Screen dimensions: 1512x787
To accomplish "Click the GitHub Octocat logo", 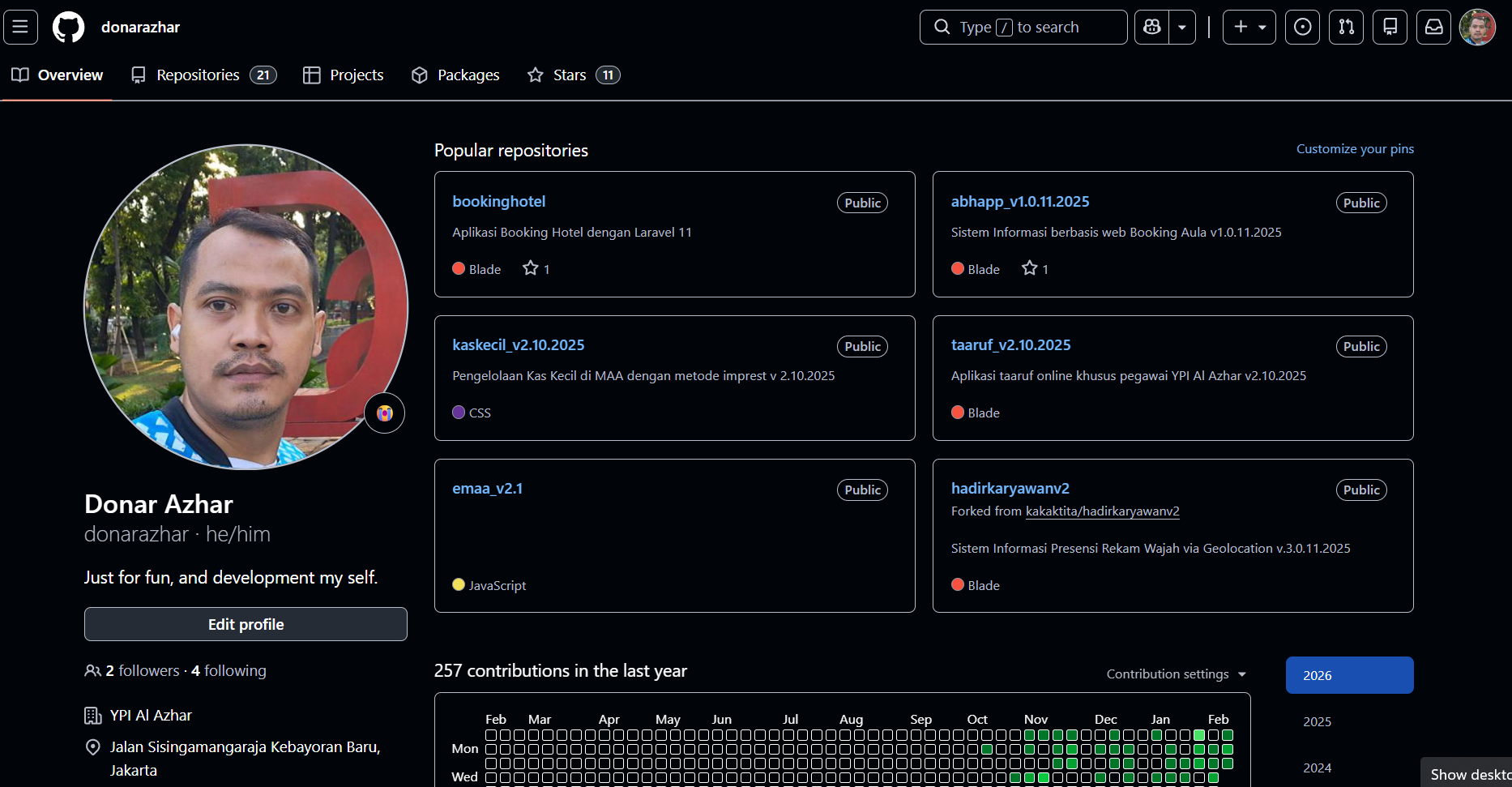I will [x=68, y=27].
